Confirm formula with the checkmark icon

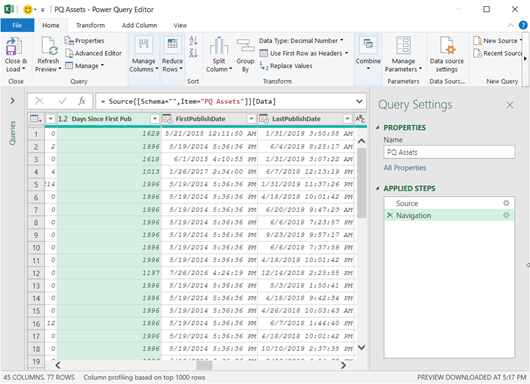62,101
